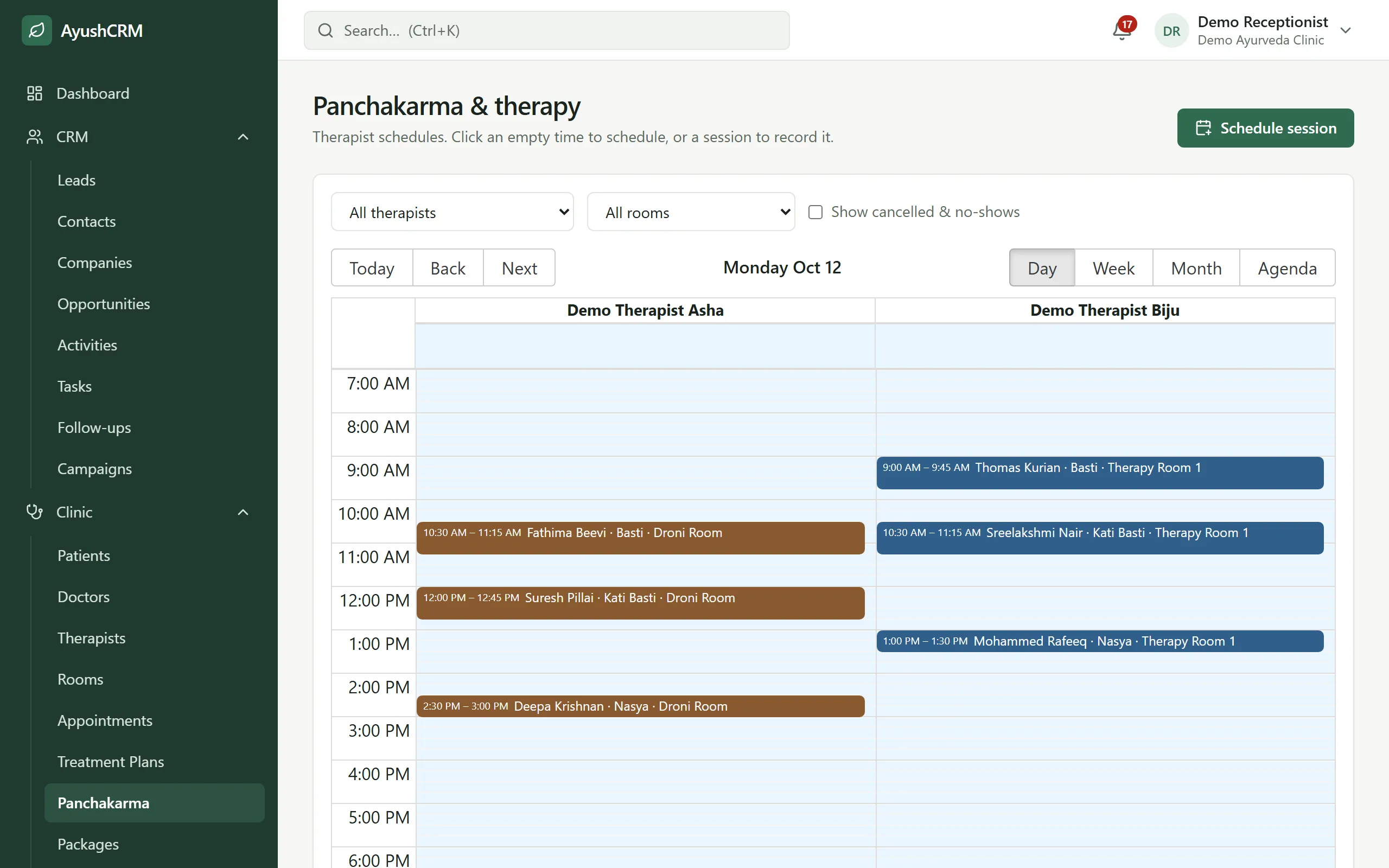
Task: Open the All therapists dropdown
Action: click(x=453, y=212)
